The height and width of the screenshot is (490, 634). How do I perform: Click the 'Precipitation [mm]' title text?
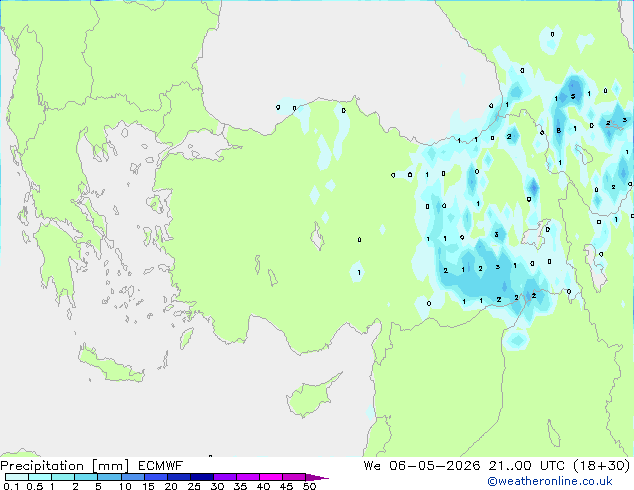[64, 466]
